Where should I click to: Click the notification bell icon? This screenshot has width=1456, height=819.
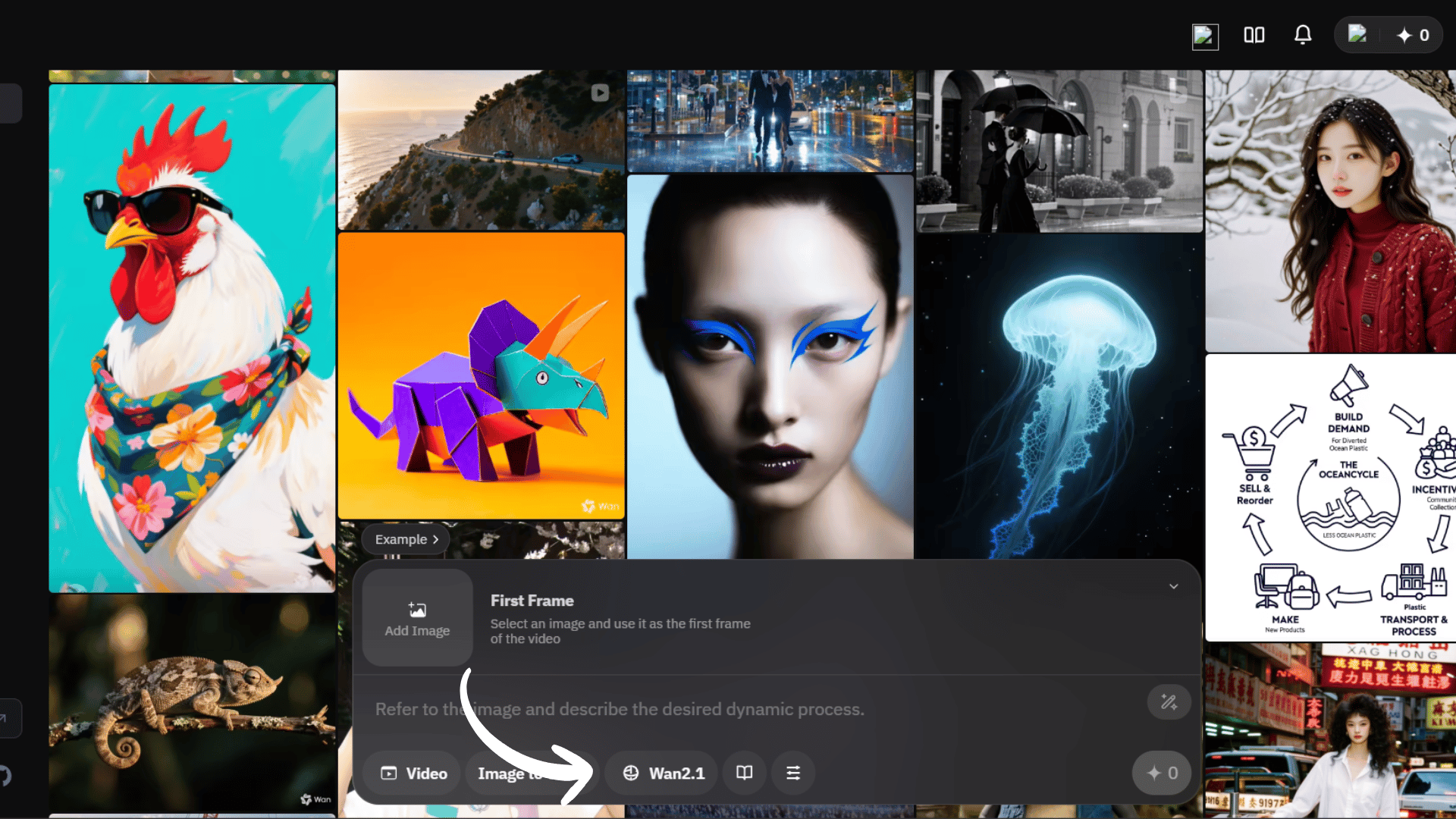pos(1302,35)
